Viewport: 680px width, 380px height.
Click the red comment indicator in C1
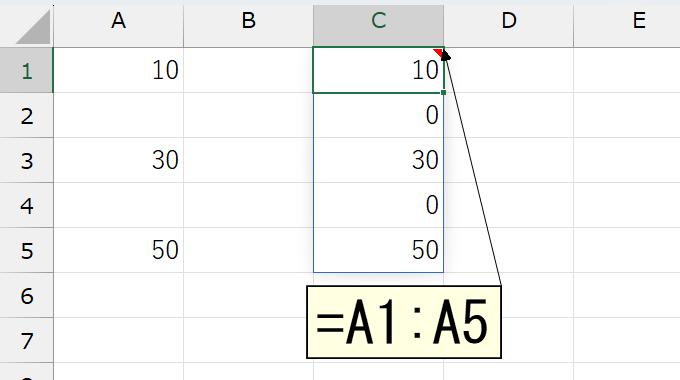(438, 52)
